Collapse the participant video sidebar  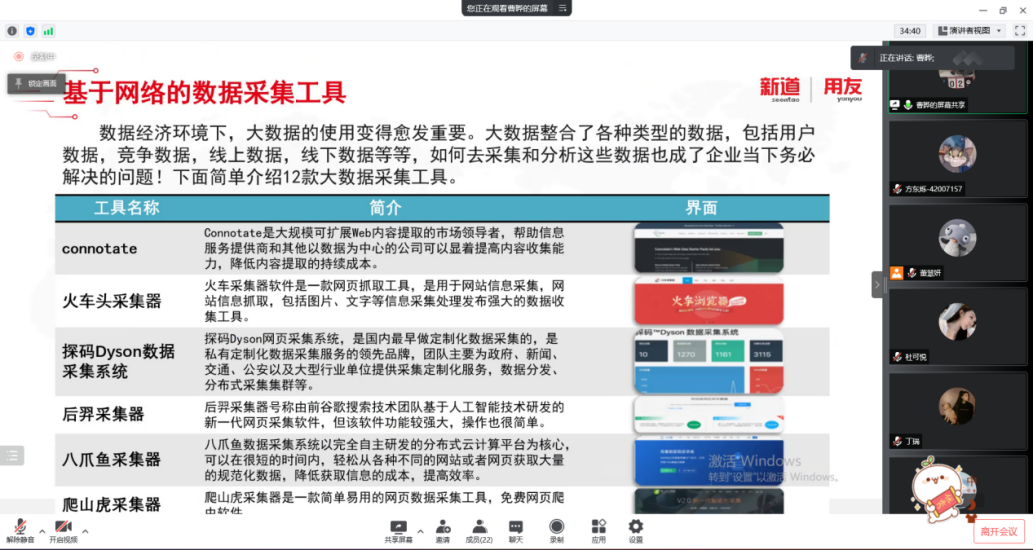pyautogui.click(x=877, y=285)
